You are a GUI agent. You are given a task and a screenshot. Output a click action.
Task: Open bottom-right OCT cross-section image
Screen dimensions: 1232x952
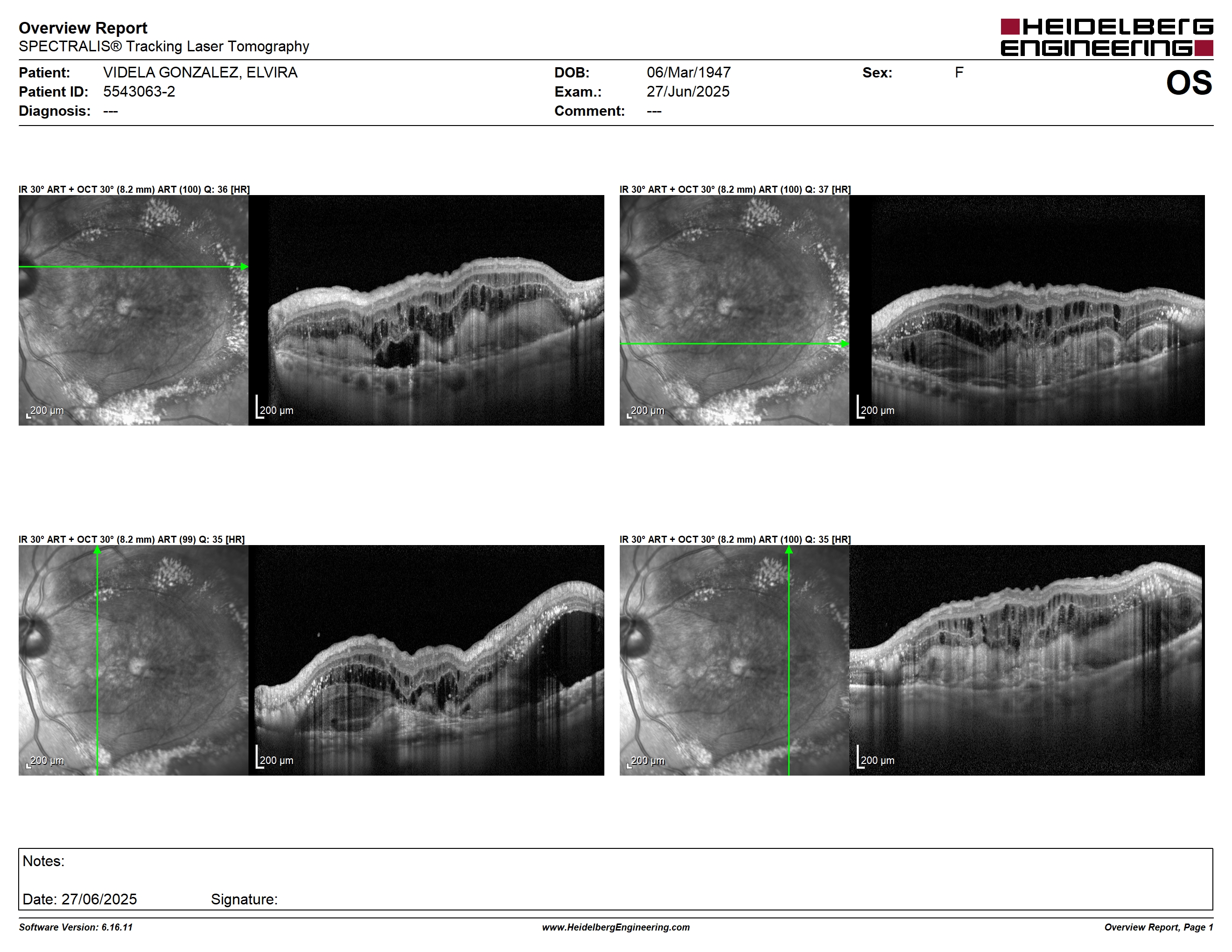pyautogui.click(x=1027, y=660)
